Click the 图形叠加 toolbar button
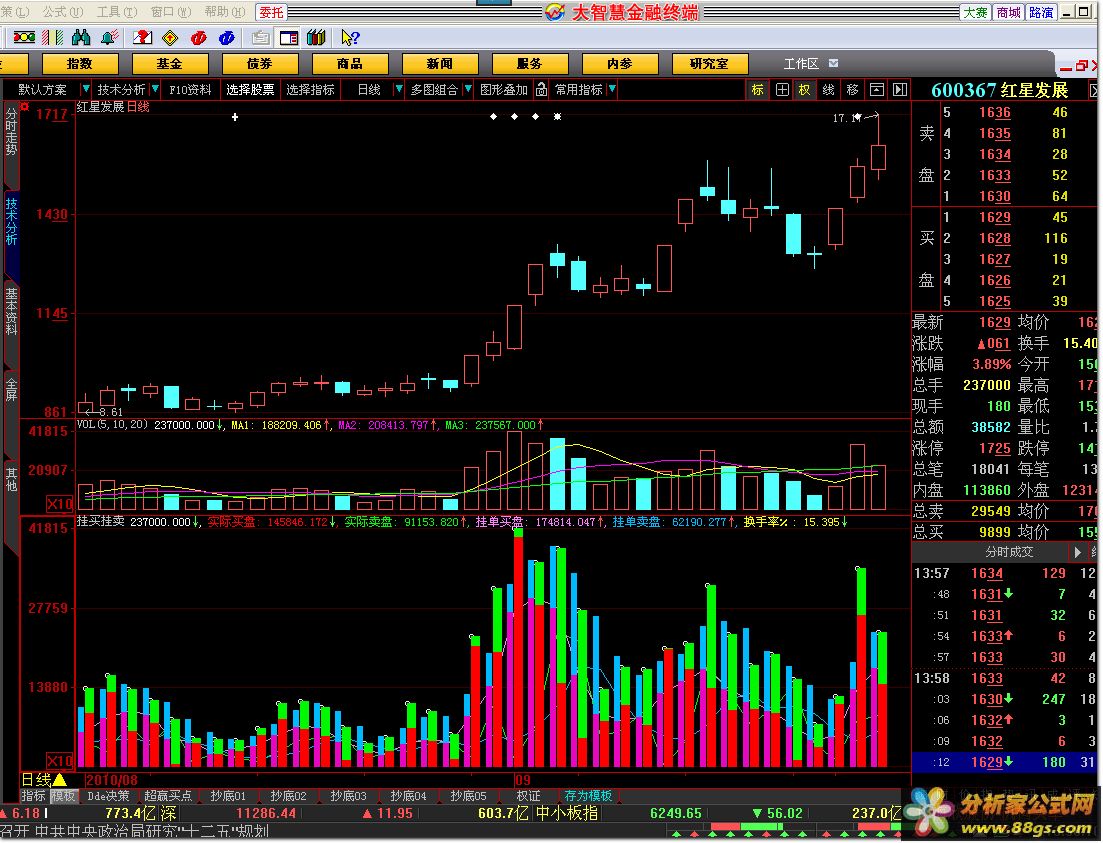Viewport: 1103px width, 843px height. pyautogui.click(x=504, y=89)
